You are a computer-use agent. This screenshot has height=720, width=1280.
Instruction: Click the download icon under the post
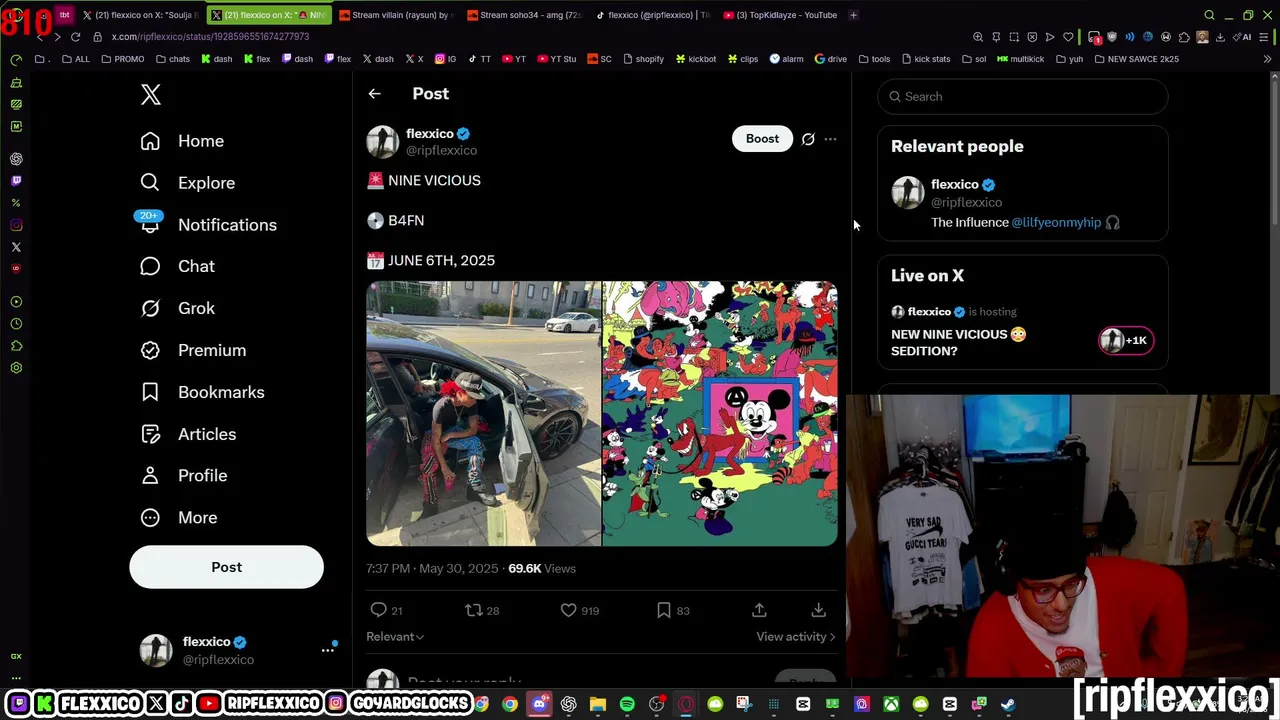(818, 610)
